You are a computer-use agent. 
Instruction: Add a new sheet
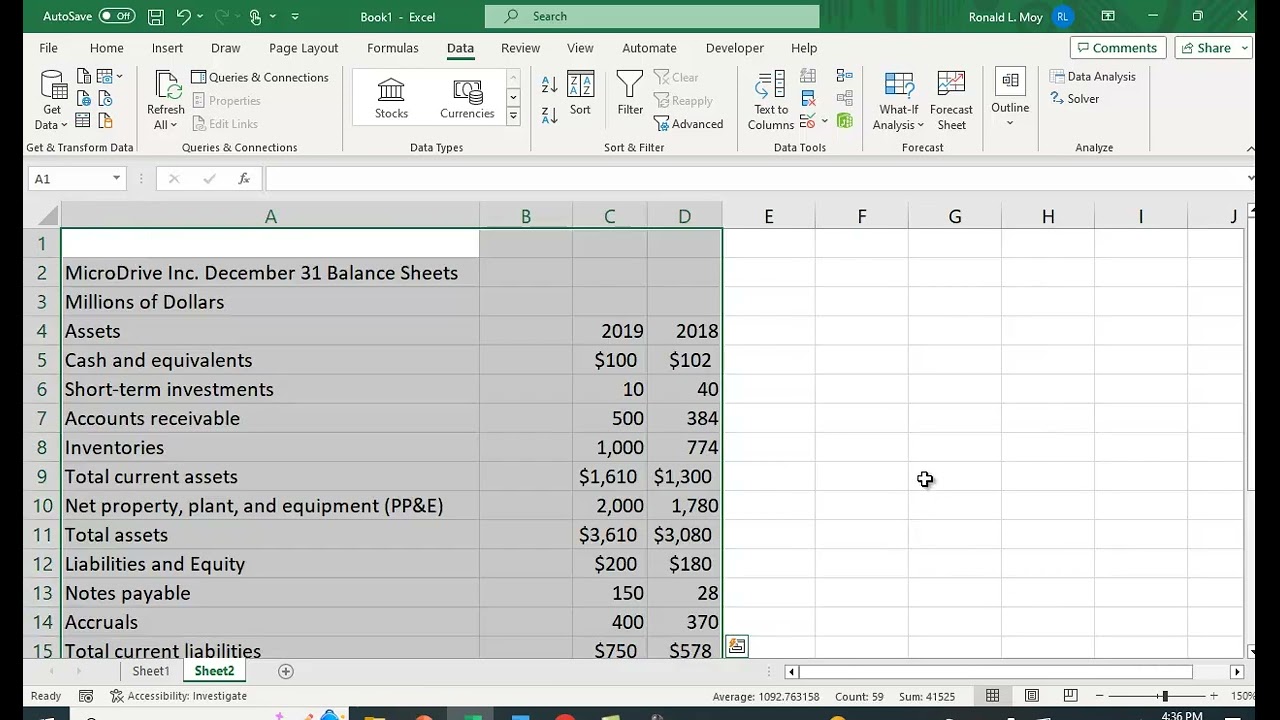[x=286, y=671]
